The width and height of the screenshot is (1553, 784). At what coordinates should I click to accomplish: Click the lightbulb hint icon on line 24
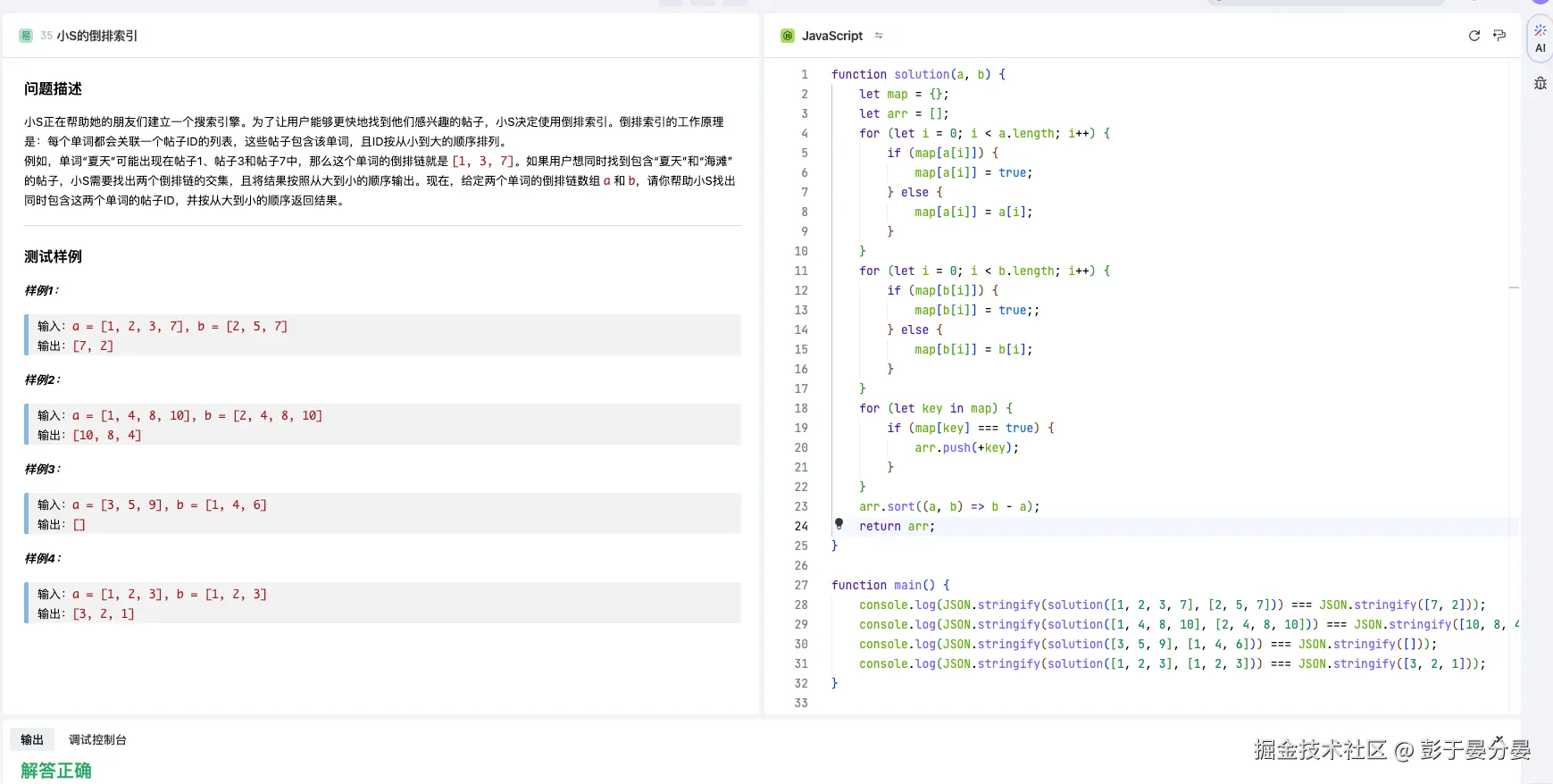coord(839,524)
